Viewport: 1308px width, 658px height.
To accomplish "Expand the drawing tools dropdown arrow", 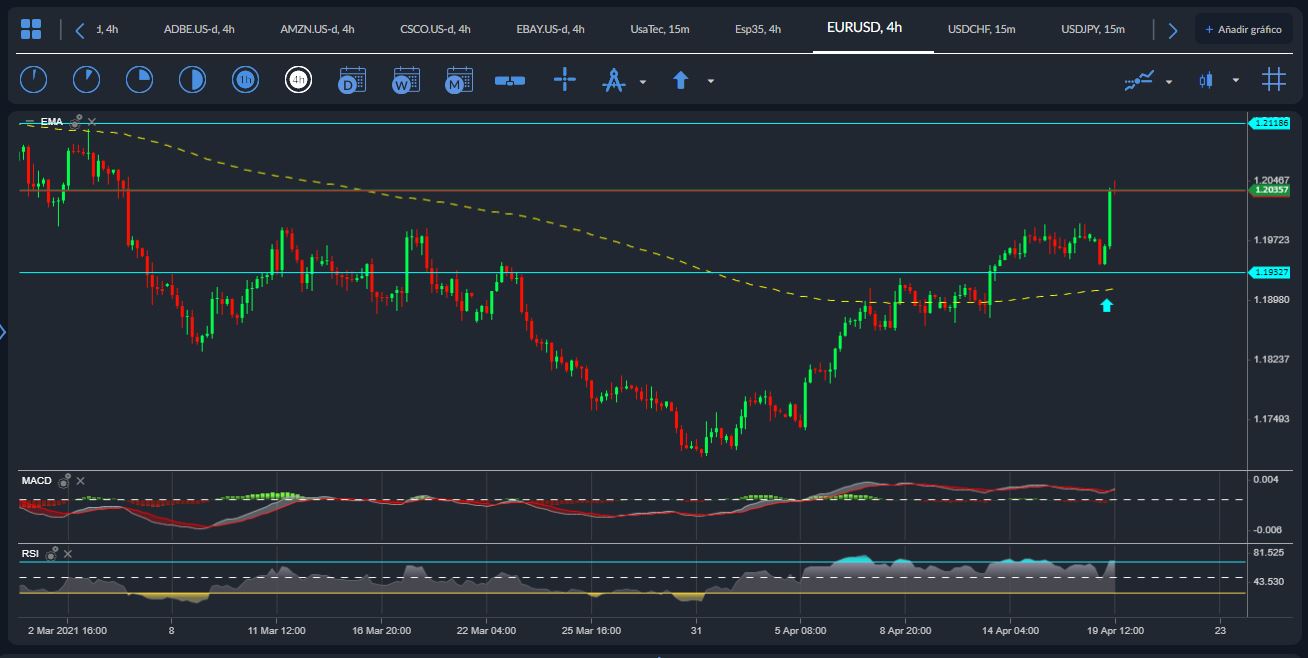I will [643, 81].
